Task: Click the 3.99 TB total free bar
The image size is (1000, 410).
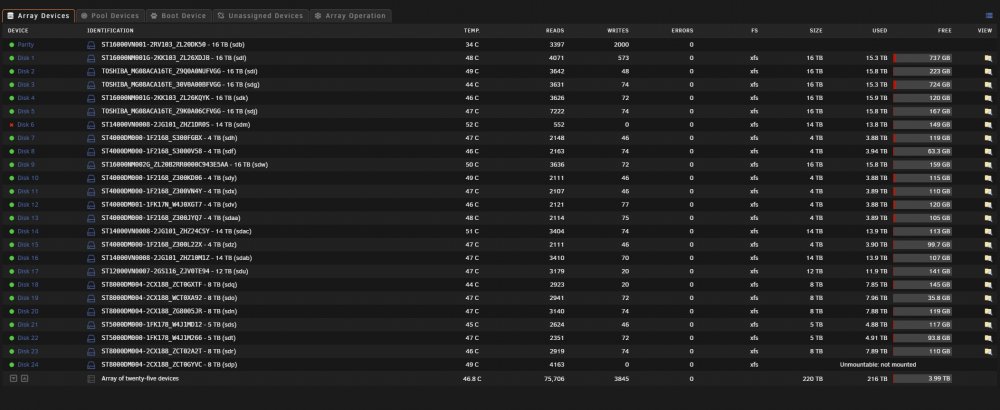Action: [x=922, y=378]
